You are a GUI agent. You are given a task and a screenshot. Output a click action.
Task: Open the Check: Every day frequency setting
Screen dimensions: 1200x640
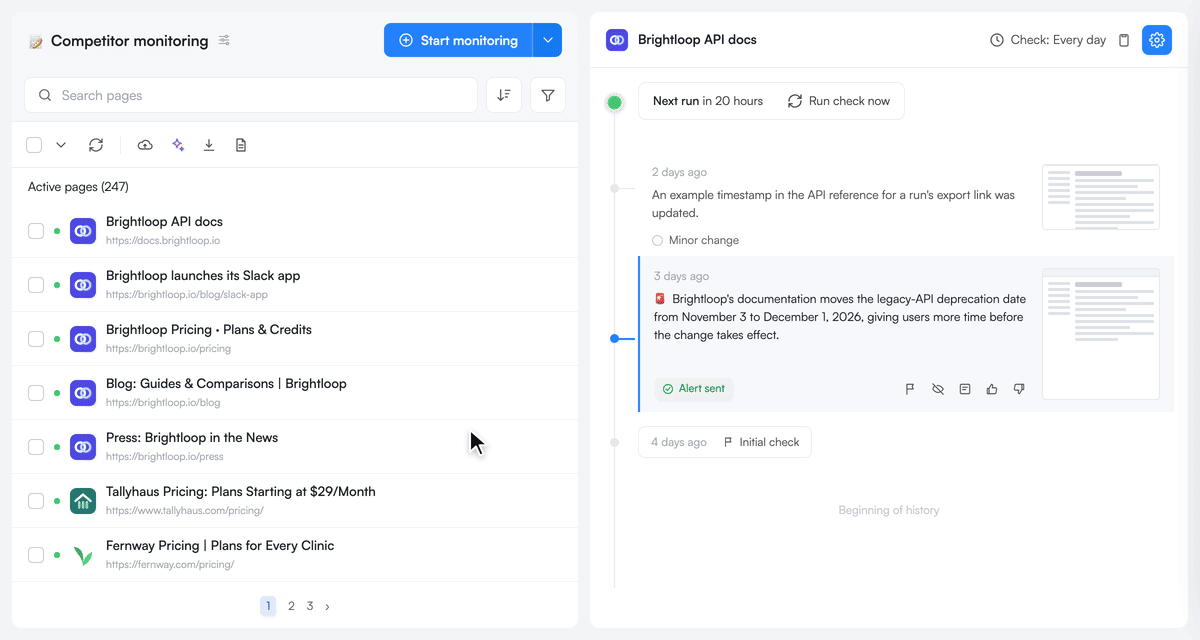(x=1048, y=40)
